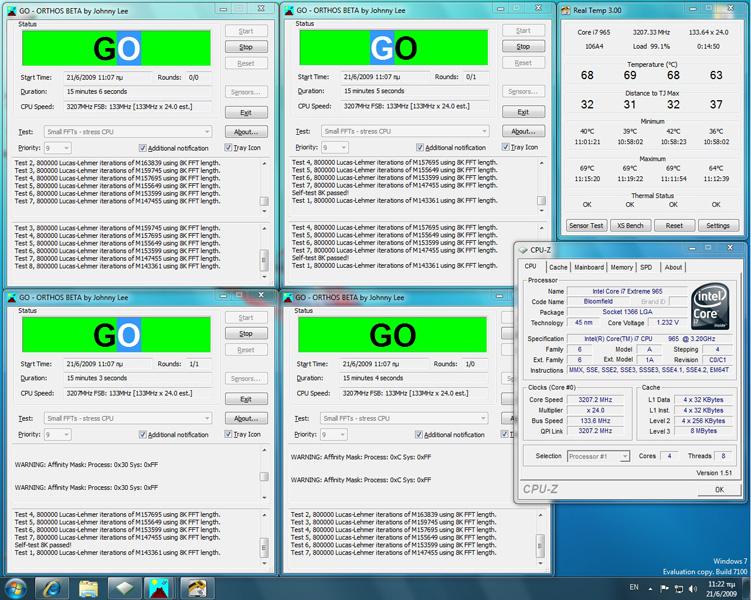Click About... in the 0/1 rounds ORTHOS window

point(523,131)
